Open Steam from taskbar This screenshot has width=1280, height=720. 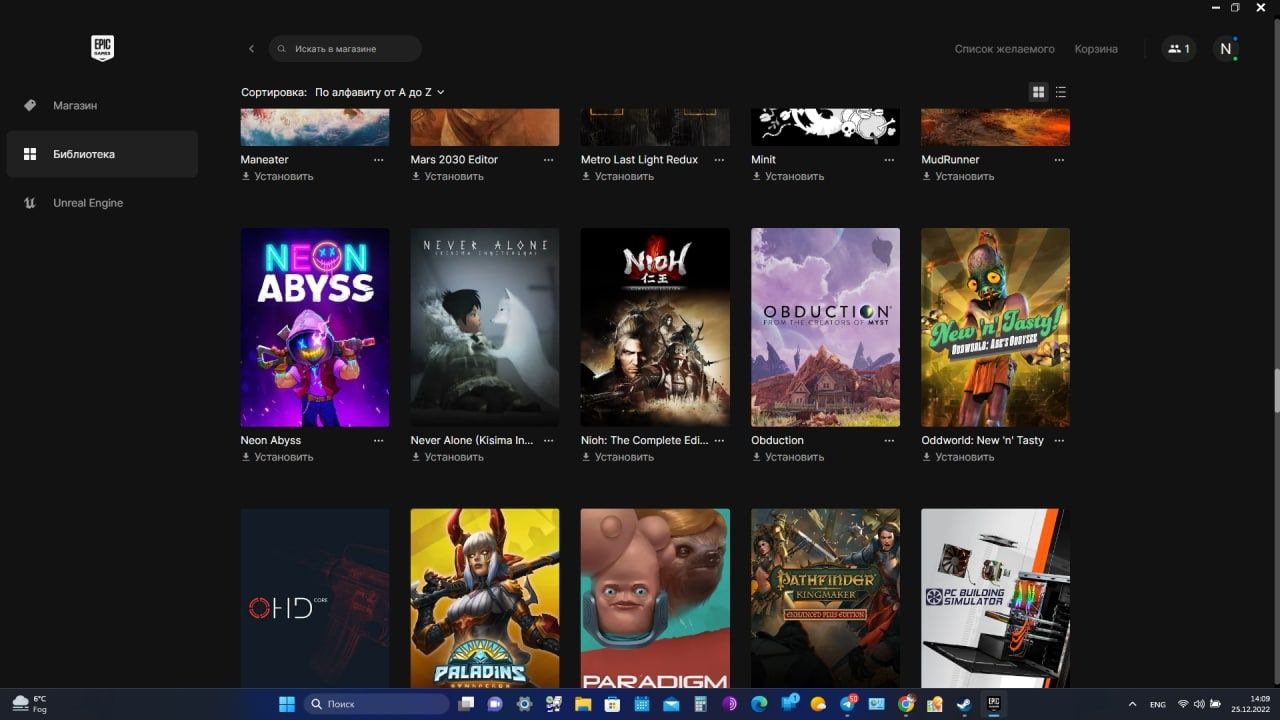[964, 704]
